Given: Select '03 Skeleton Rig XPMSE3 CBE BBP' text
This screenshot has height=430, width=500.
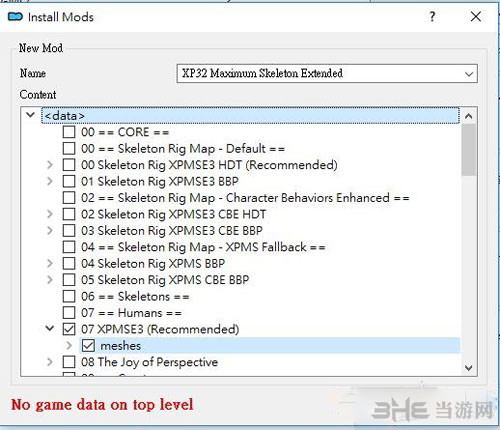Looking at the screenshot, I should (172, 231).
